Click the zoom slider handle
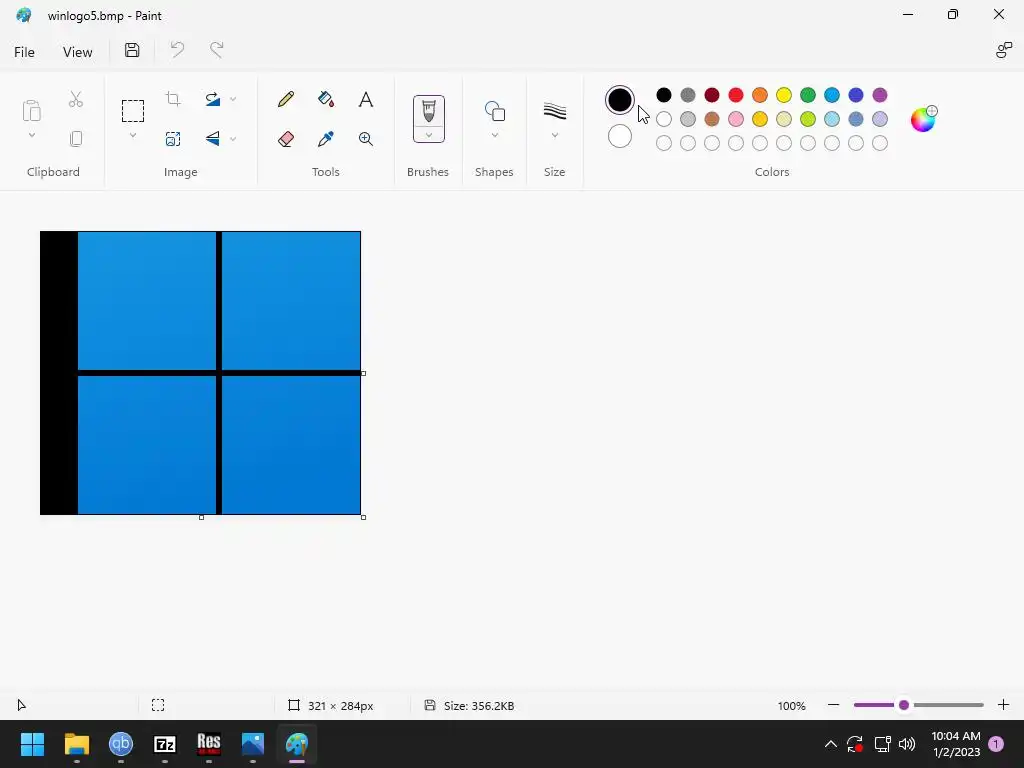Screen dimensions: 1024x768 click(904, 705)
